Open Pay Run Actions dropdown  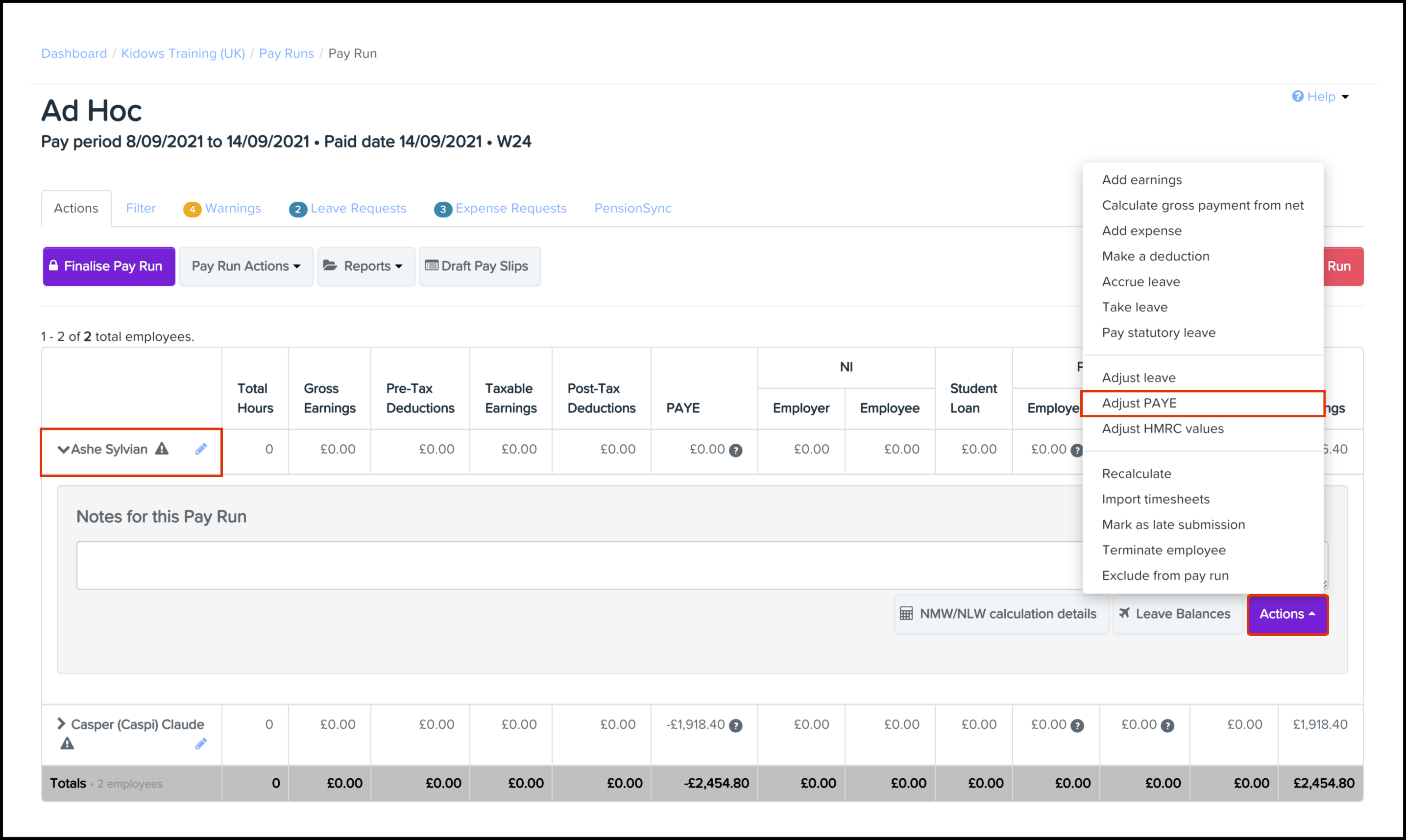pos(245,266)
